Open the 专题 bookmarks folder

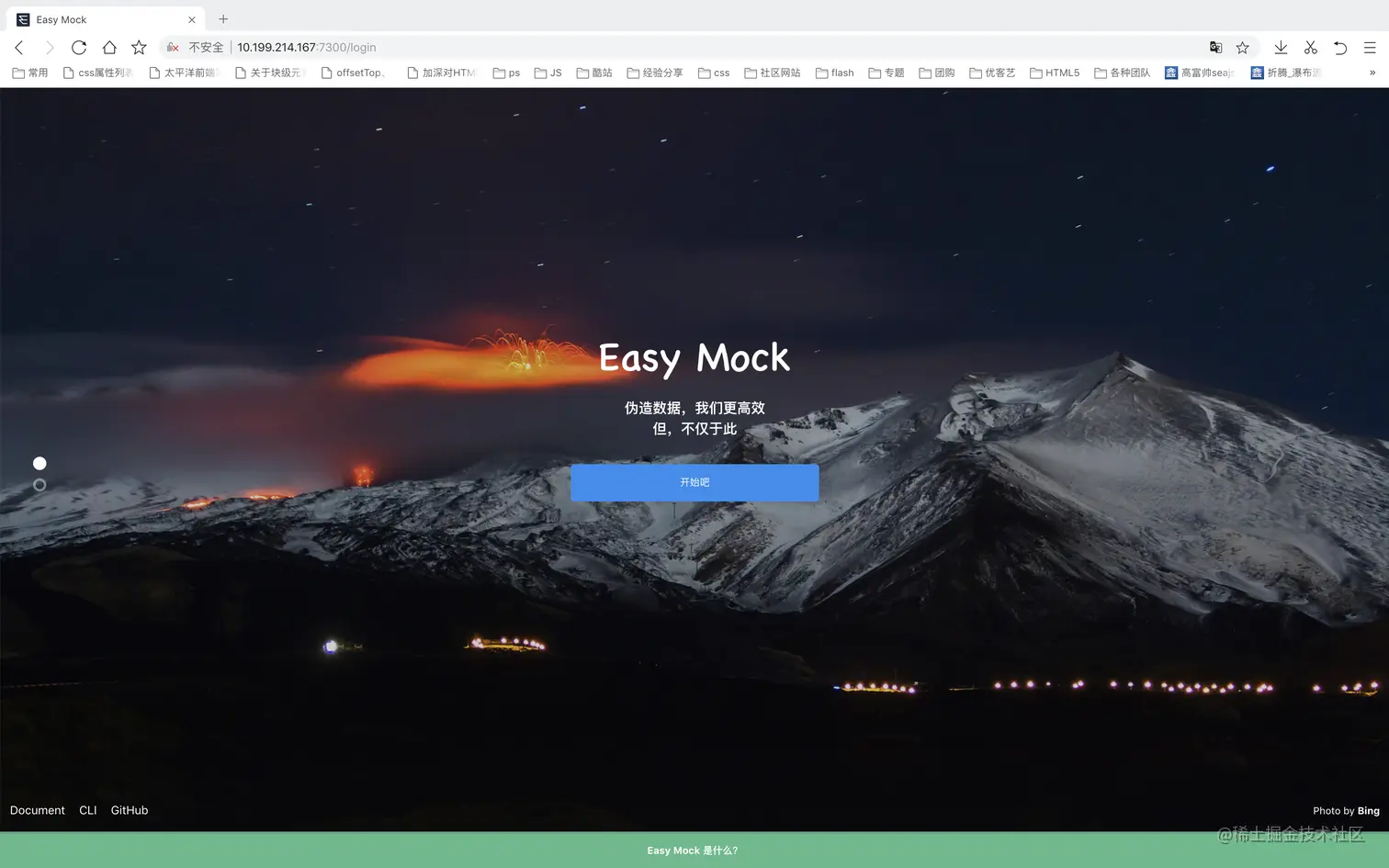pos(886,73)
